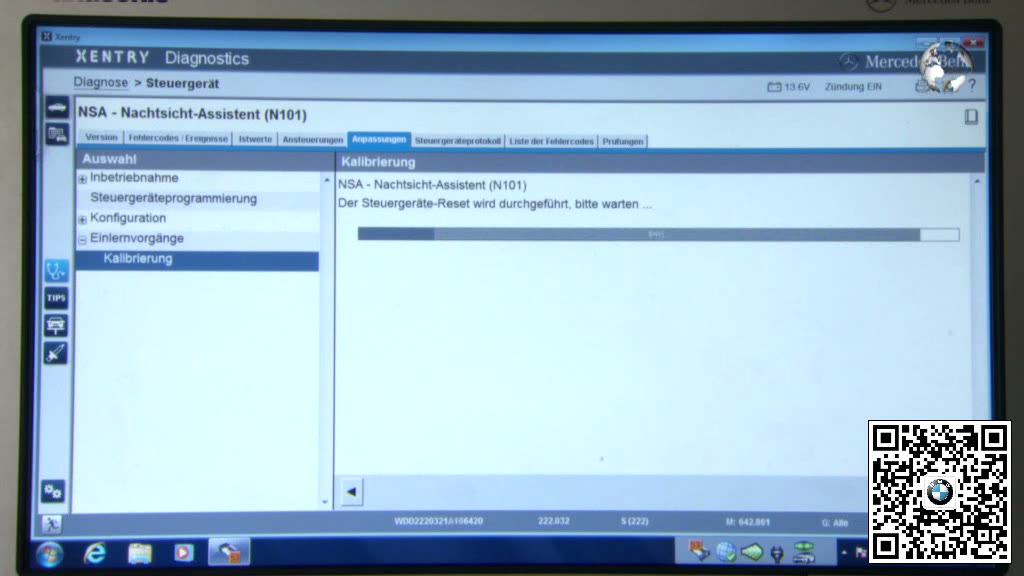The image size is (1024, 576).
Task: Select Steuergeräteprogrammierung in the tree
Action: tap(173, 199)
